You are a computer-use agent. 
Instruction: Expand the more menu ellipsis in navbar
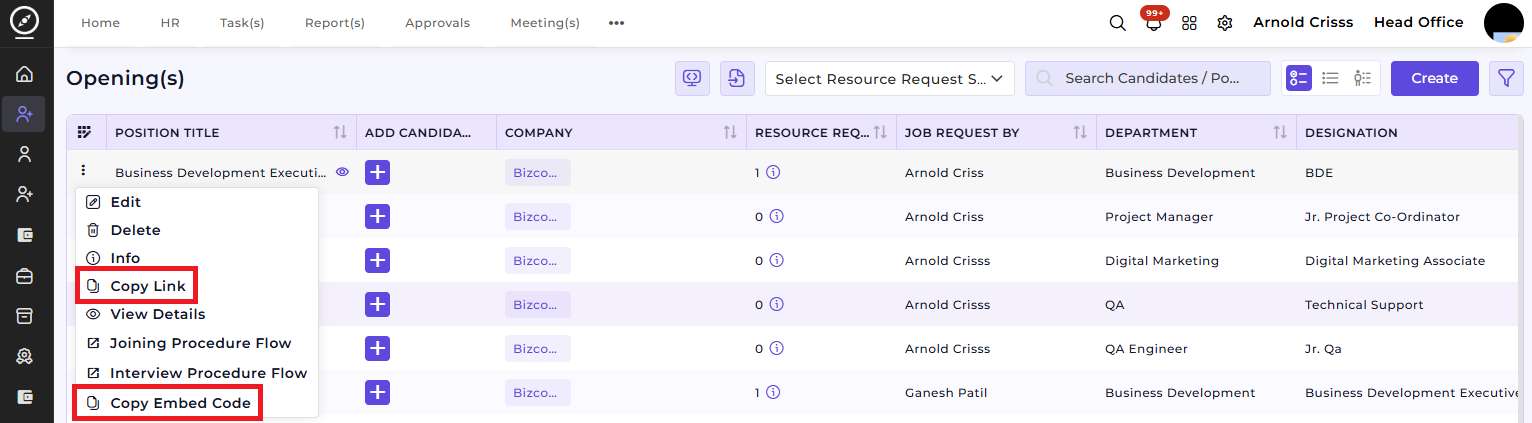(x=616, y=23)
